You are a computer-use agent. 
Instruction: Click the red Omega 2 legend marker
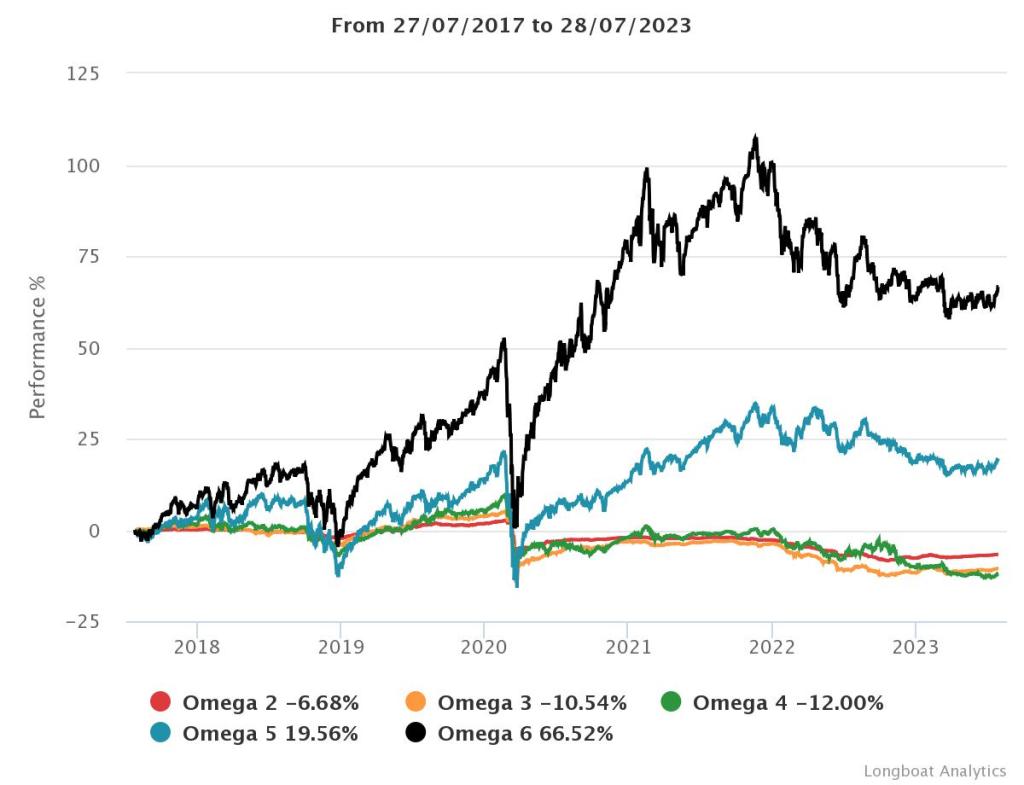coord(162,703)
